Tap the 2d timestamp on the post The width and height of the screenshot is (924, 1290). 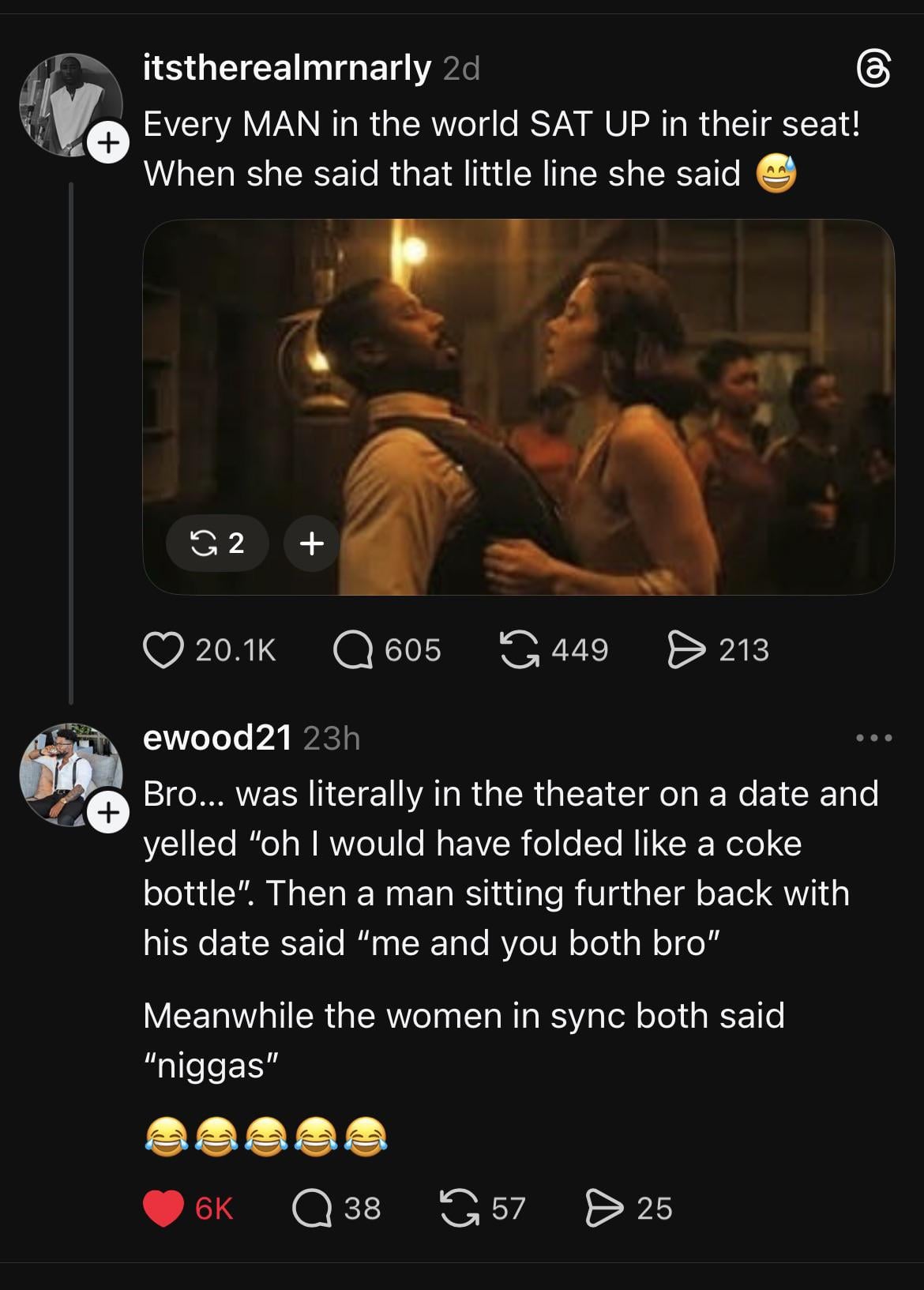[x=462, y=70]
